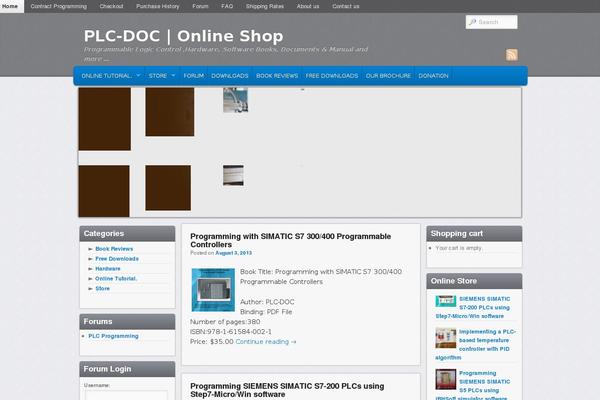The image size is (600, 400).
Task: Open the Forum item in blue navigation bar
Action: [x=194, y=76]
